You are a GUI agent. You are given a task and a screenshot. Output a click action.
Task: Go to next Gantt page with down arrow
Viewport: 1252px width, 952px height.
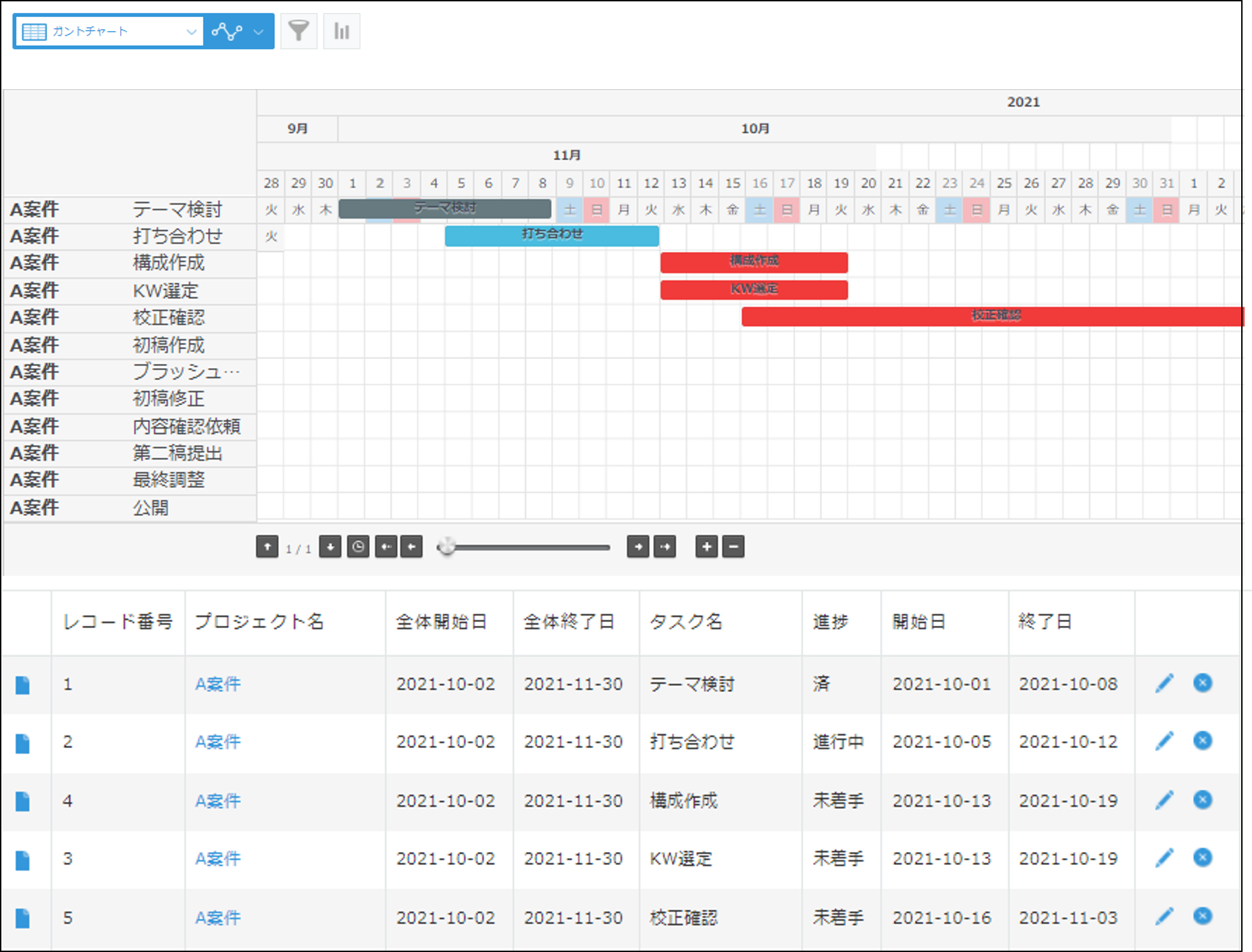[x=330, y=547]
